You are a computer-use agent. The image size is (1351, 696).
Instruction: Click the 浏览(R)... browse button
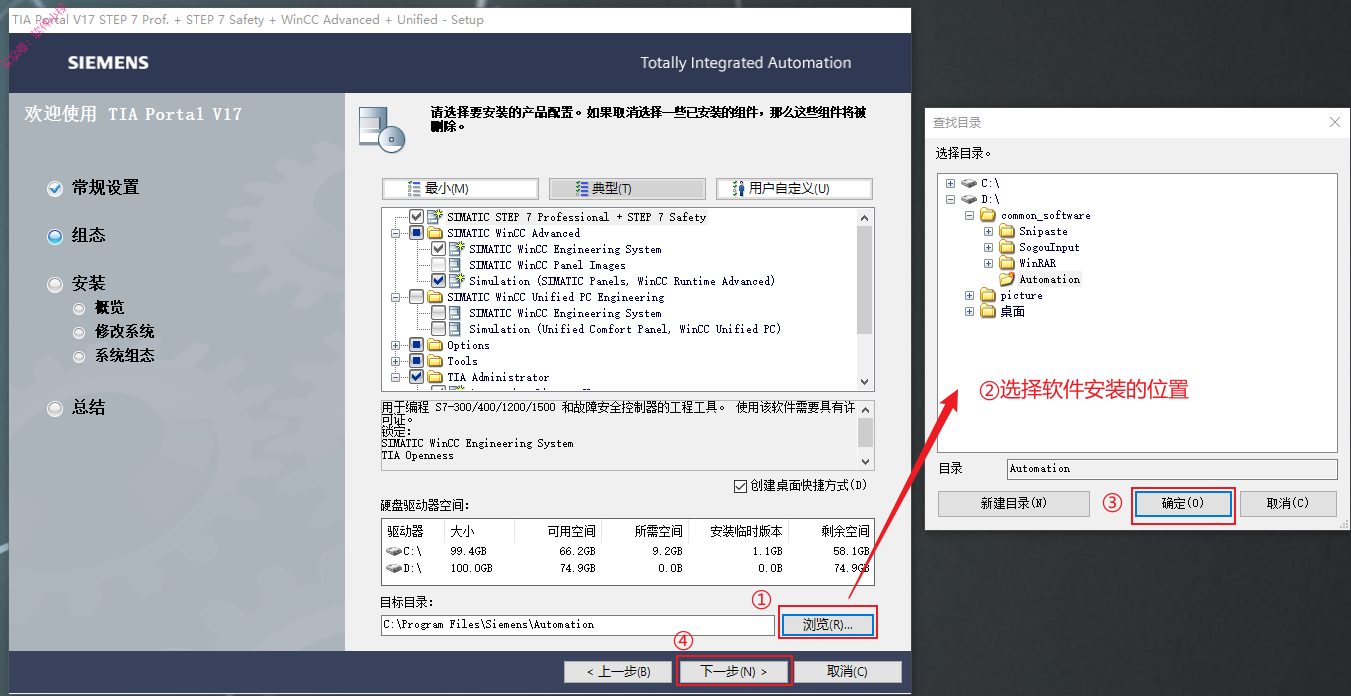[x=828, y=624]
